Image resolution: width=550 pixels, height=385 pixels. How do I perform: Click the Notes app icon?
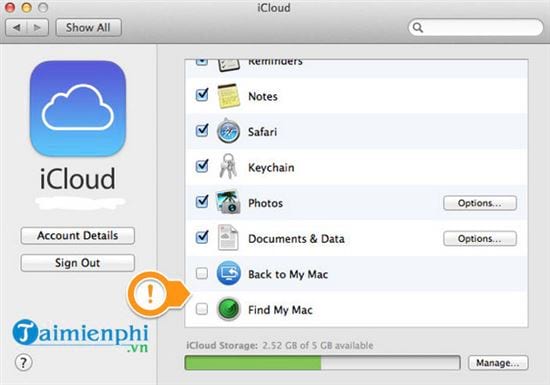tap(228, 96)
